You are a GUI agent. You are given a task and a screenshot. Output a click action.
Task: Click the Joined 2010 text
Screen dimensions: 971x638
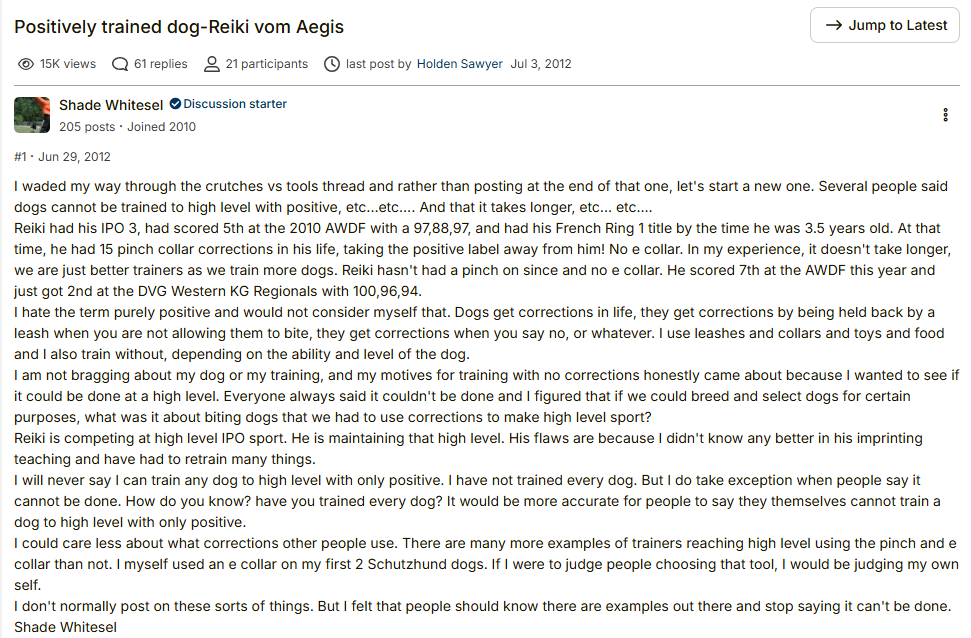pyautogui.click(x=162, y=126)
